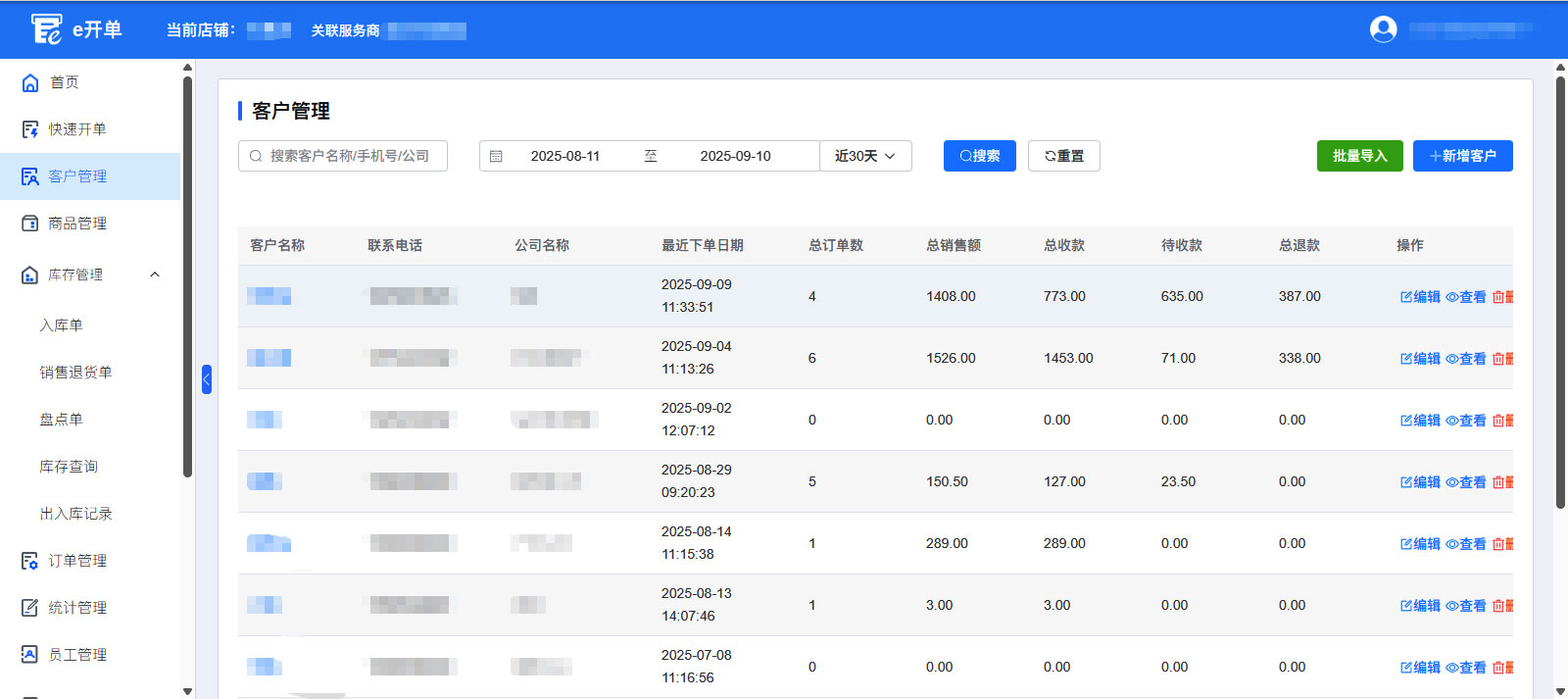
Task: Click the 新增客户 button
Action: (x=1462, y=156)
